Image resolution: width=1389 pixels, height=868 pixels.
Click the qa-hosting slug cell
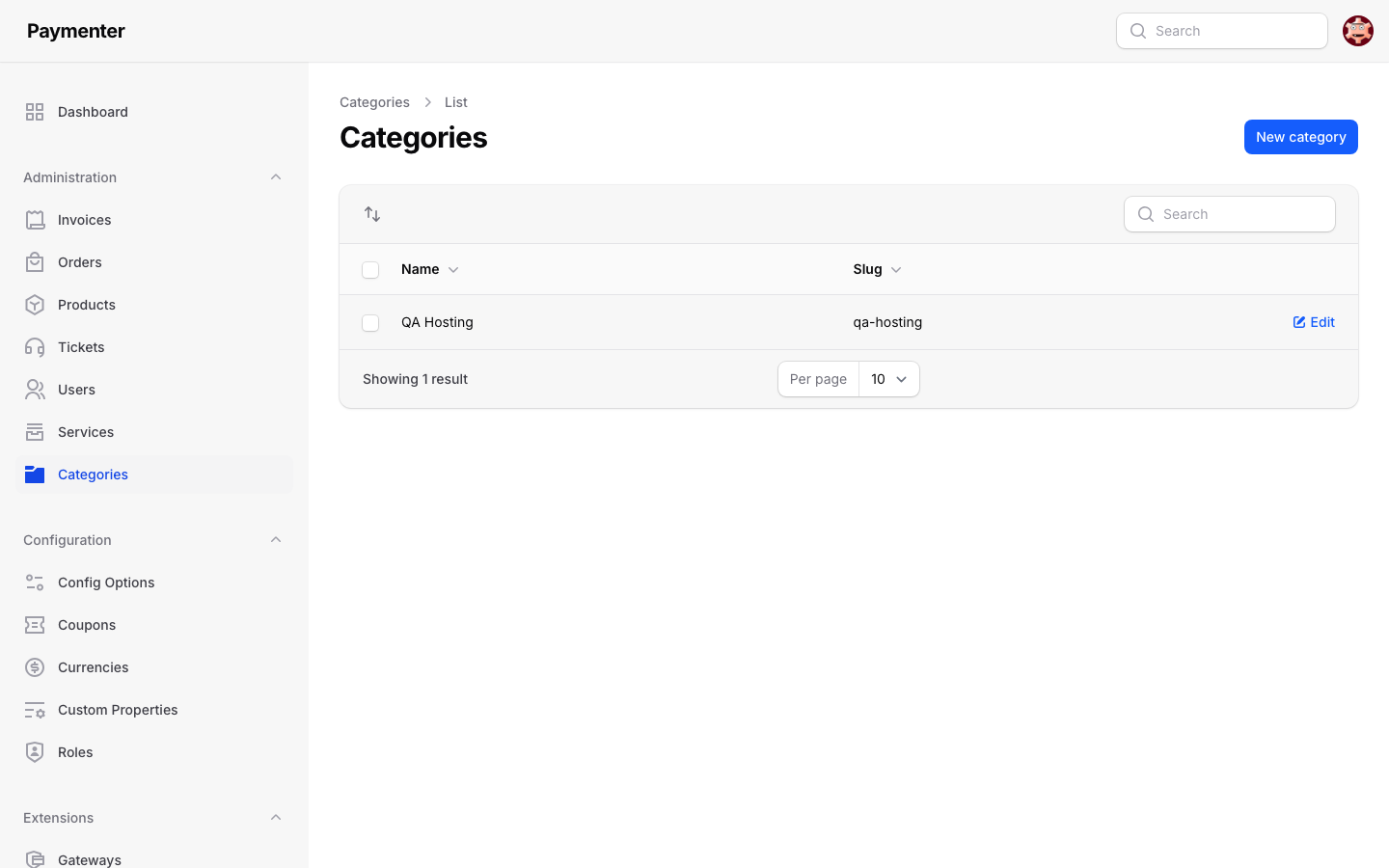(x=887, y=322)
